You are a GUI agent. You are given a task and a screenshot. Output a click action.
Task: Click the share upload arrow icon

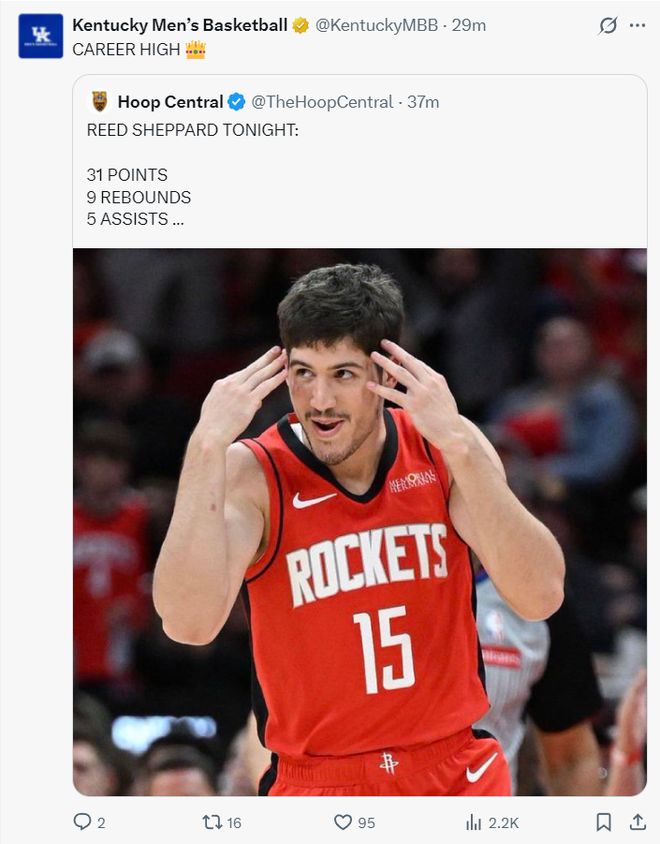coord(637,822)
